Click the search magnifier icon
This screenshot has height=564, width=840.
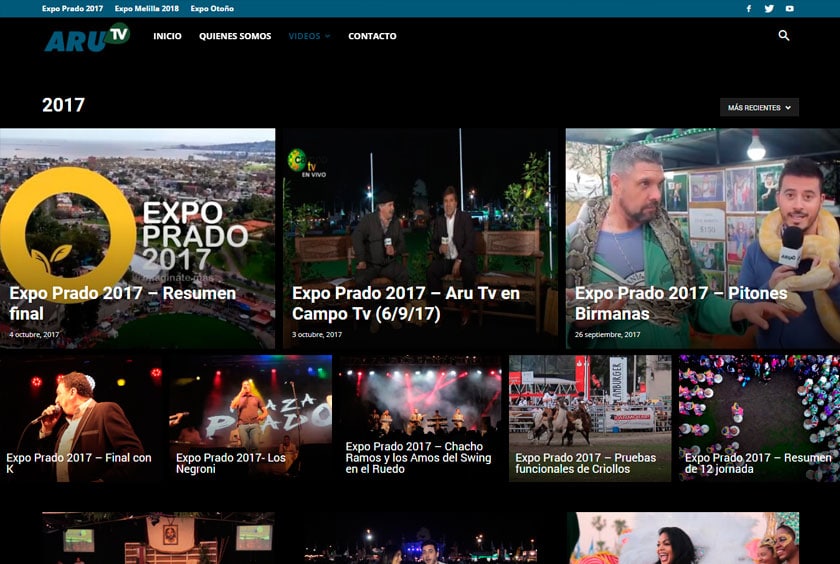783,35
